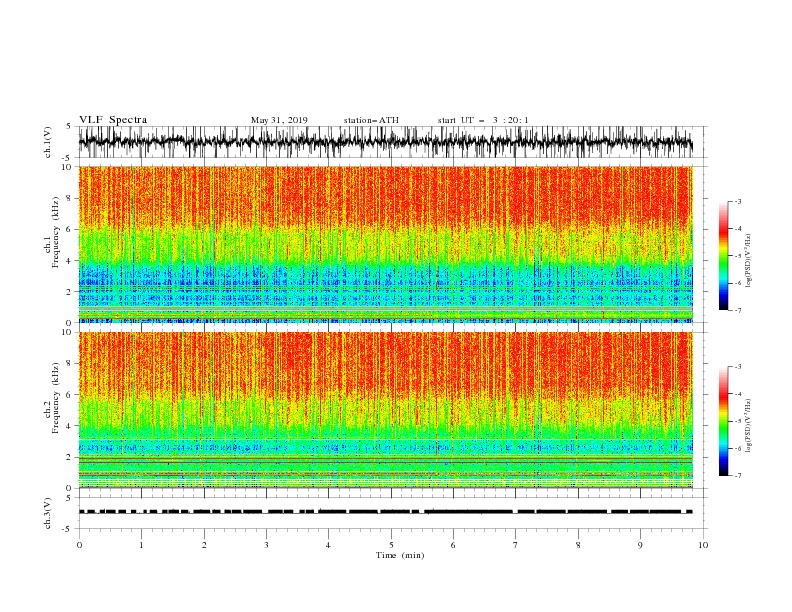Click the "Time (min)" axis label
792x612 pixels.
point(400,555)
